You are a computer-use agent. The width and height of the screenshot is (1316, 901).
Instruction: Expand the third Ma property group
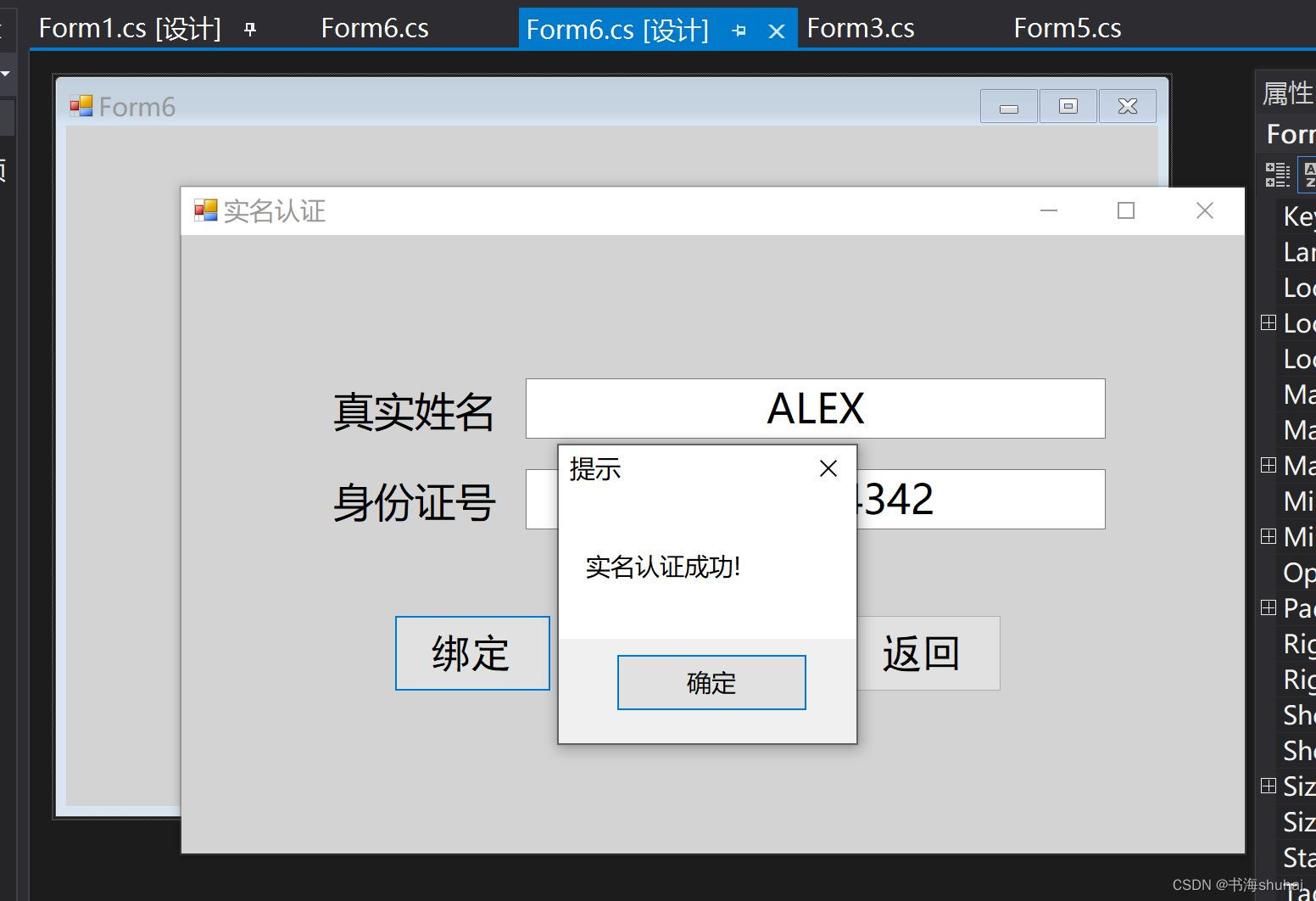point(1269,465)
